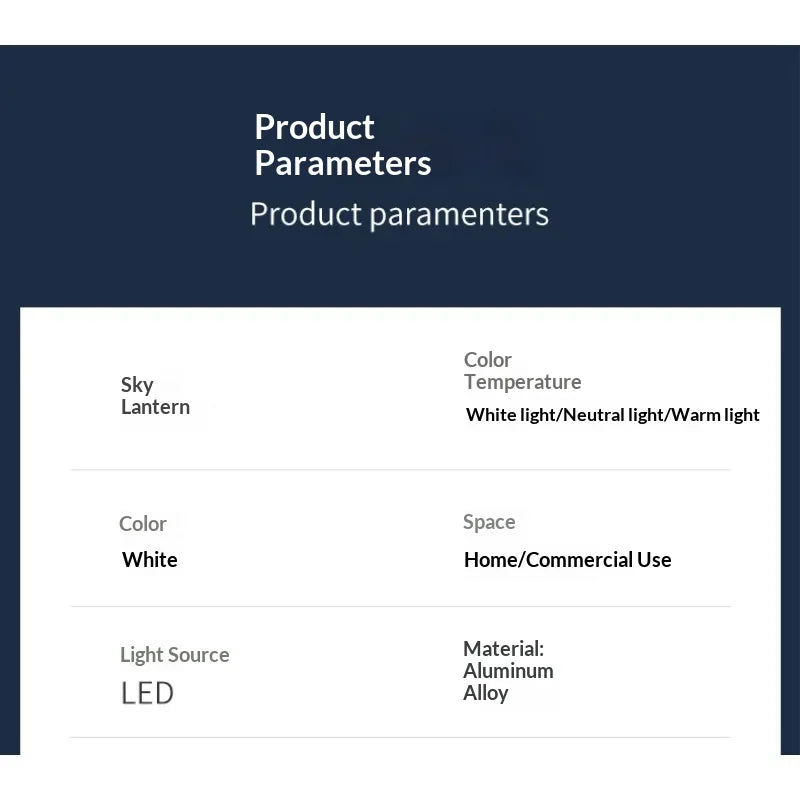Select "Home/Commercial Use" value text
The height and width of the screenshot is (800, 800).
(567, 560)
